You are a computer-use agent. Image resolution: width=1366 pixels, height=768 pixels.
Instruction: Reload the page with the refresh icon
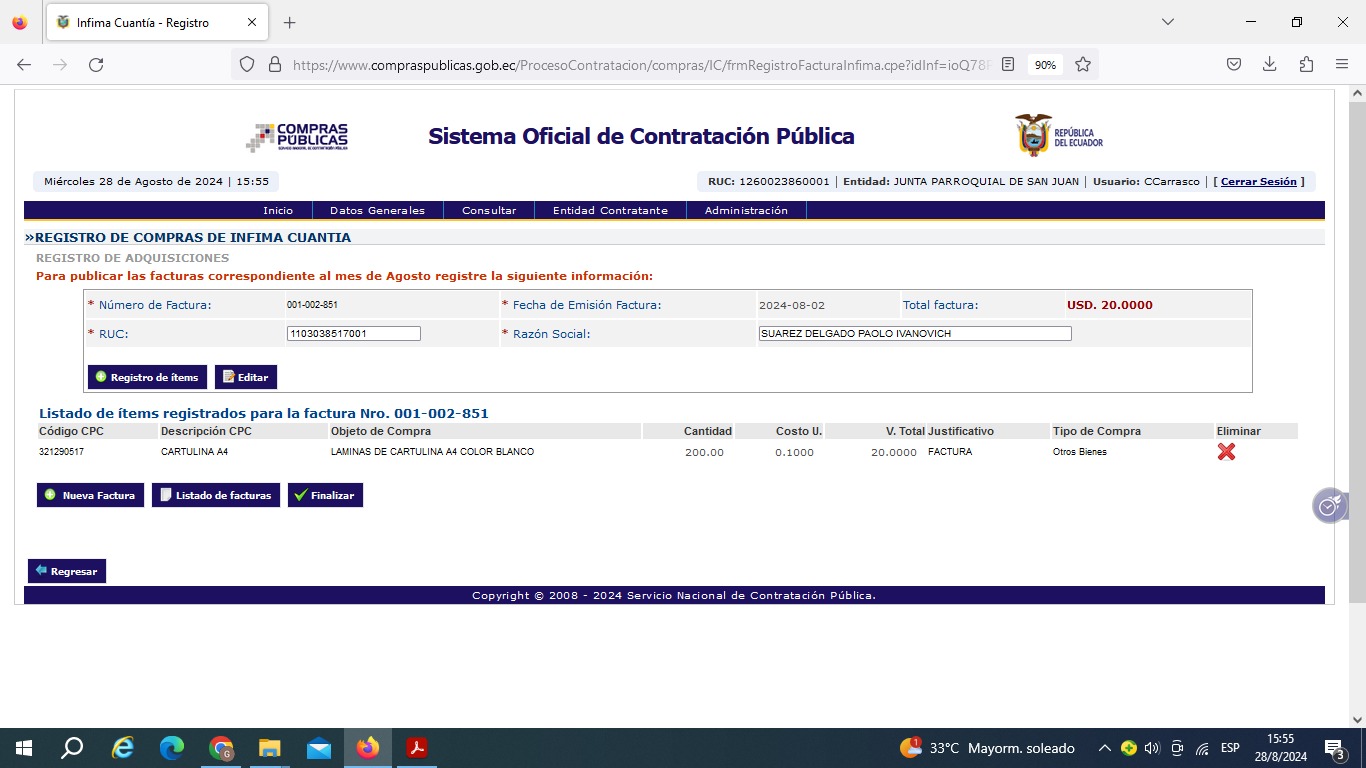[x=96, y=65]
